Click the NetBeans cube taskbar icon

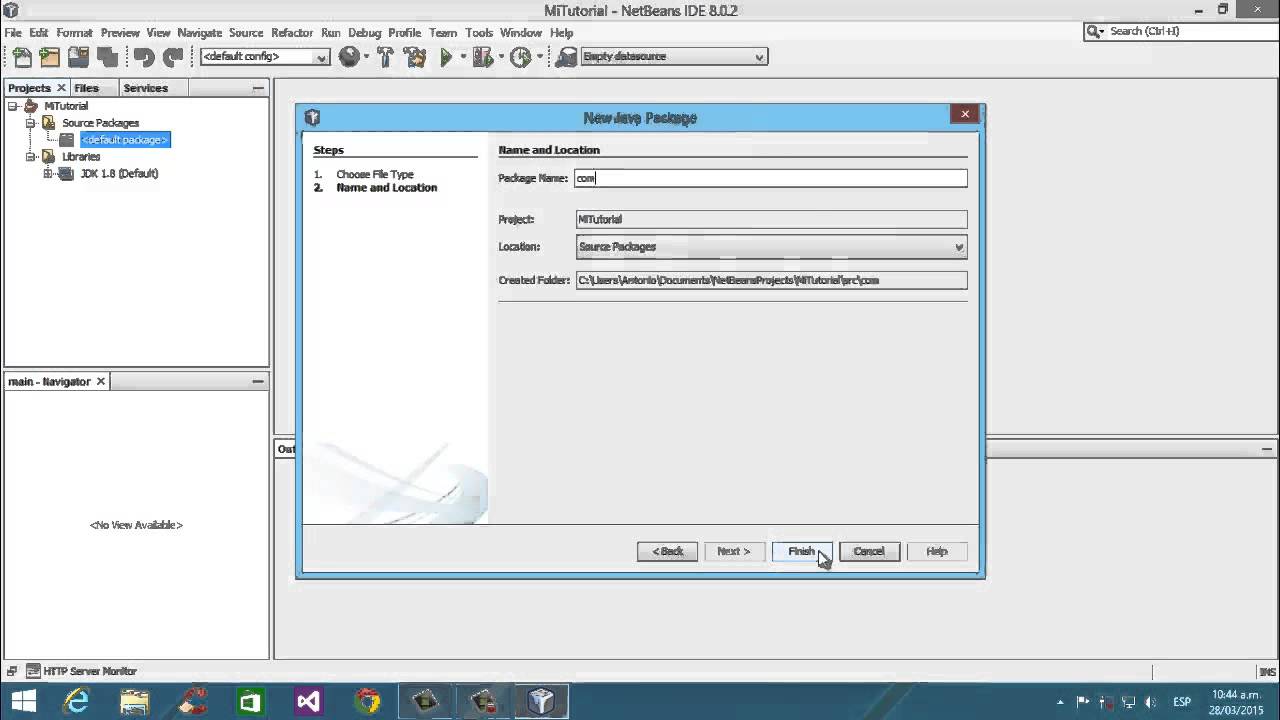coord(541,701)
